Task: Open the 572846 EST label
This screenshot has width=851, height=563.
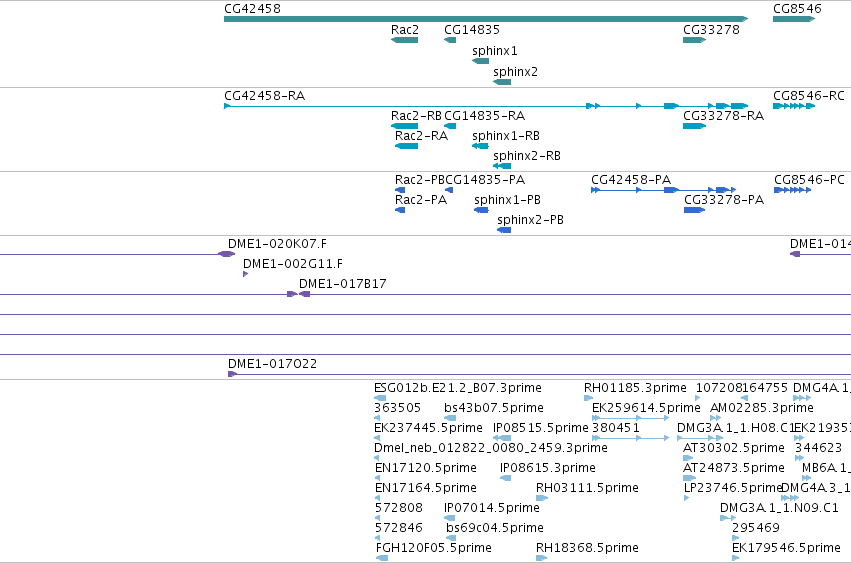Action: coord(399,528)
